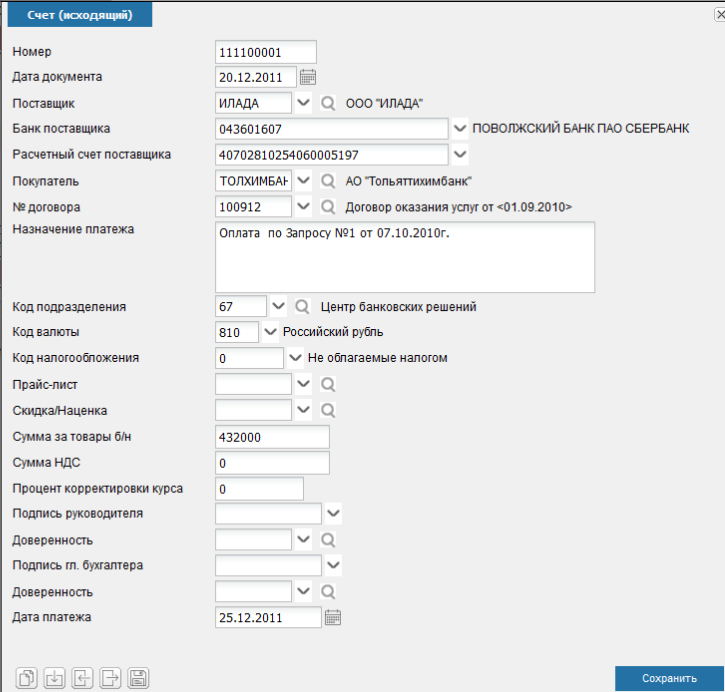This screenshot has width=725, height=692.
Task: Expand the Код валюты dropdown
Action: pyautogui.click(x=270, y=332)
